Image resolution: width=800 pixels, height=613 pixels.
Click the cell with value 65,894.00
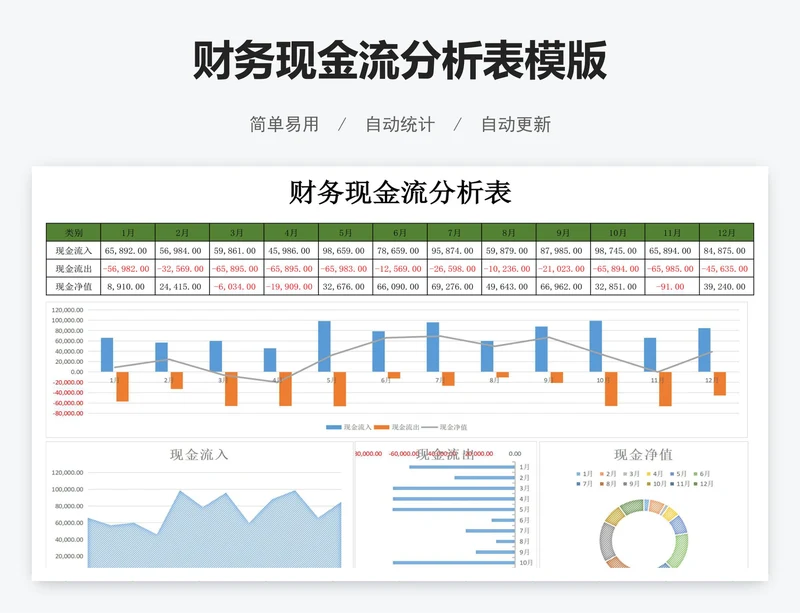click(x=672, y=251)
